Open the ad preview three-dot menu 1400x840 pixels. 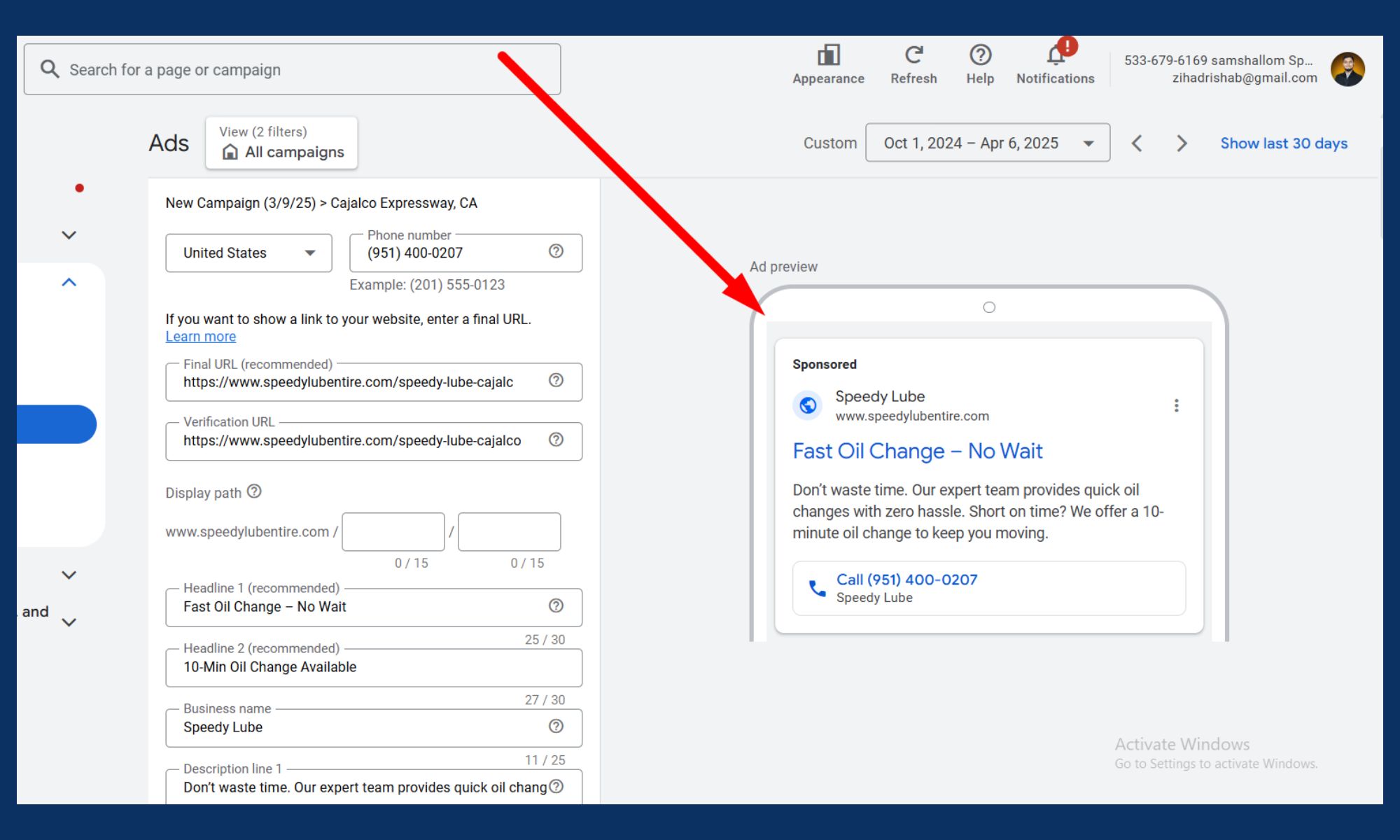click(x=1176, y=405)
